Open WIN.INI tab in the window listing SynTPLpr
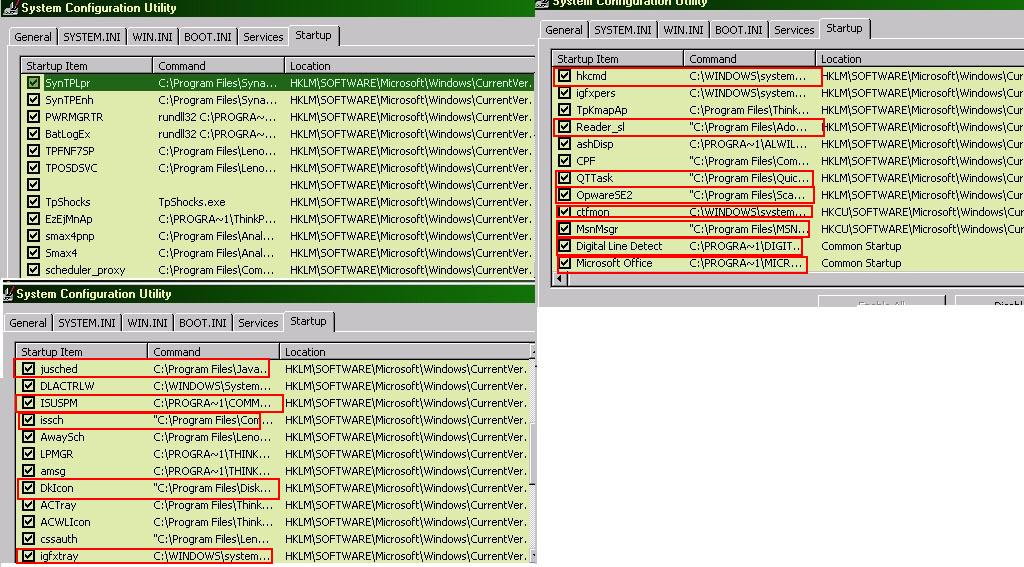The height and width of the screenshot is (567, 1024). 152,37
